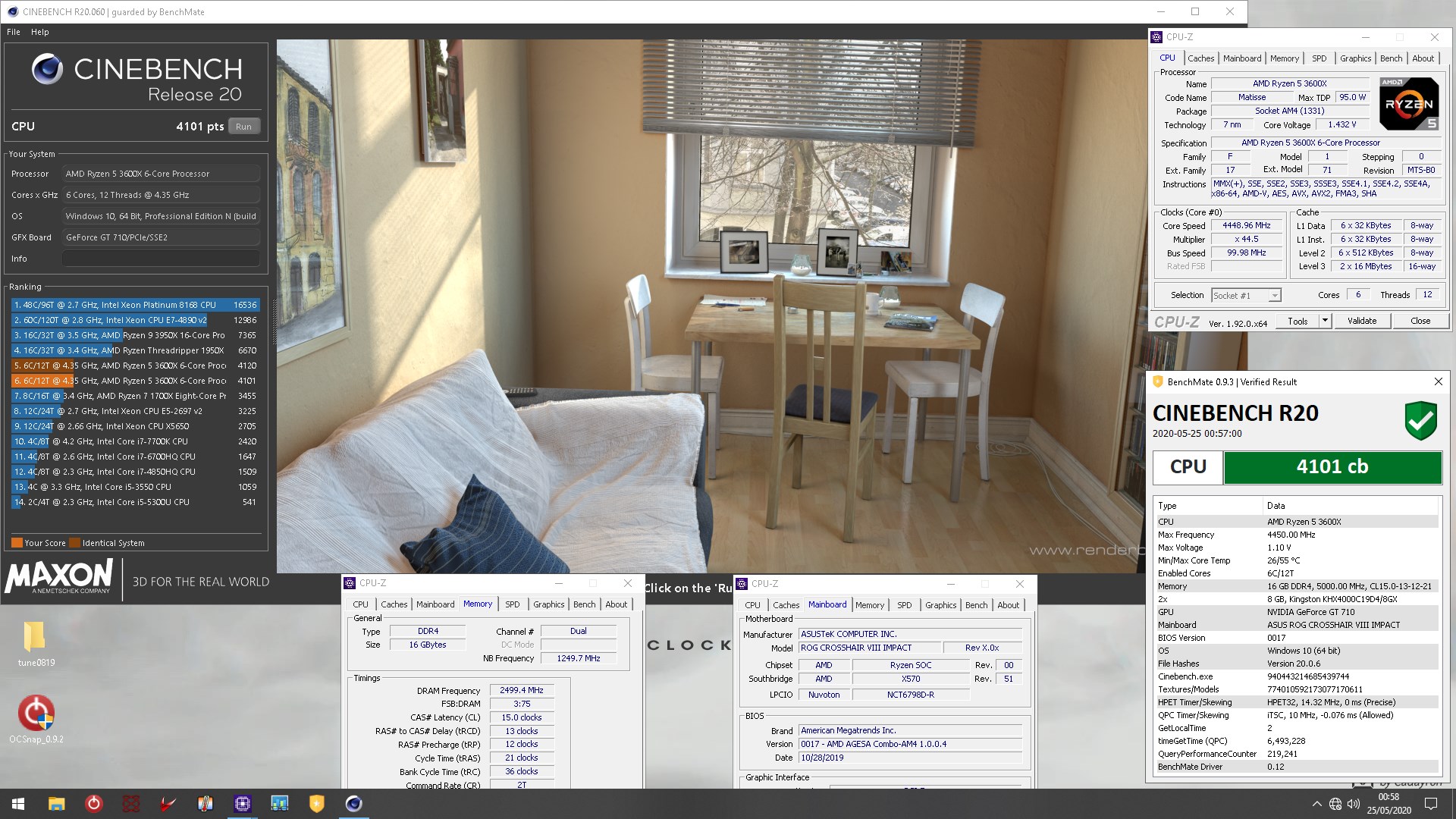
Task: Click Close button in top CPU-Z
Action: [1420, 322]
